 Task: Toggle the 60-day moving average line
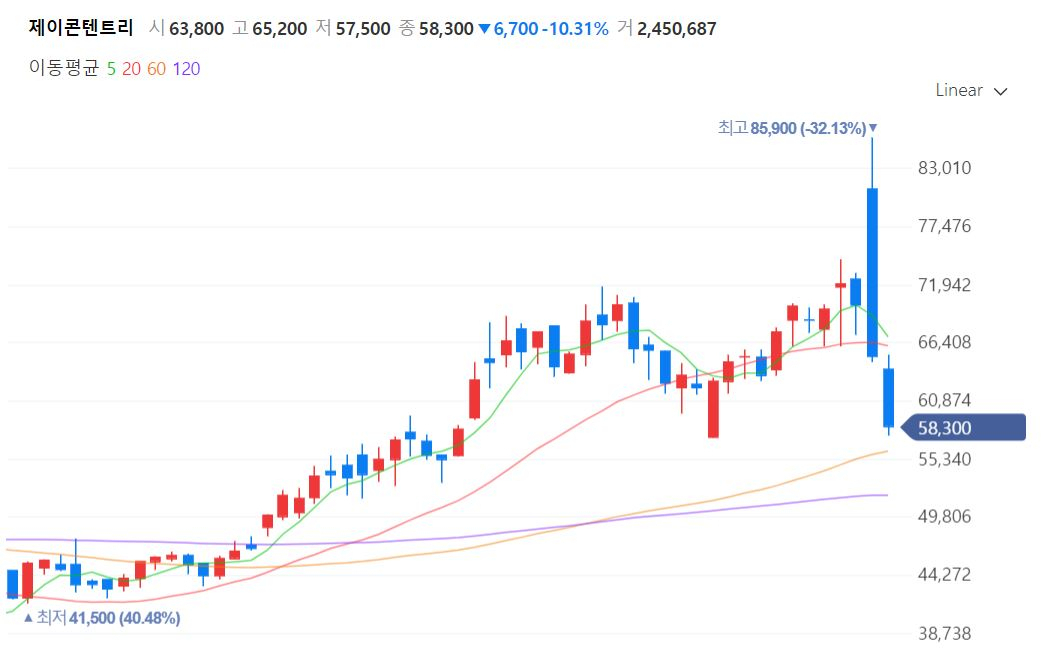pos(156,69)
